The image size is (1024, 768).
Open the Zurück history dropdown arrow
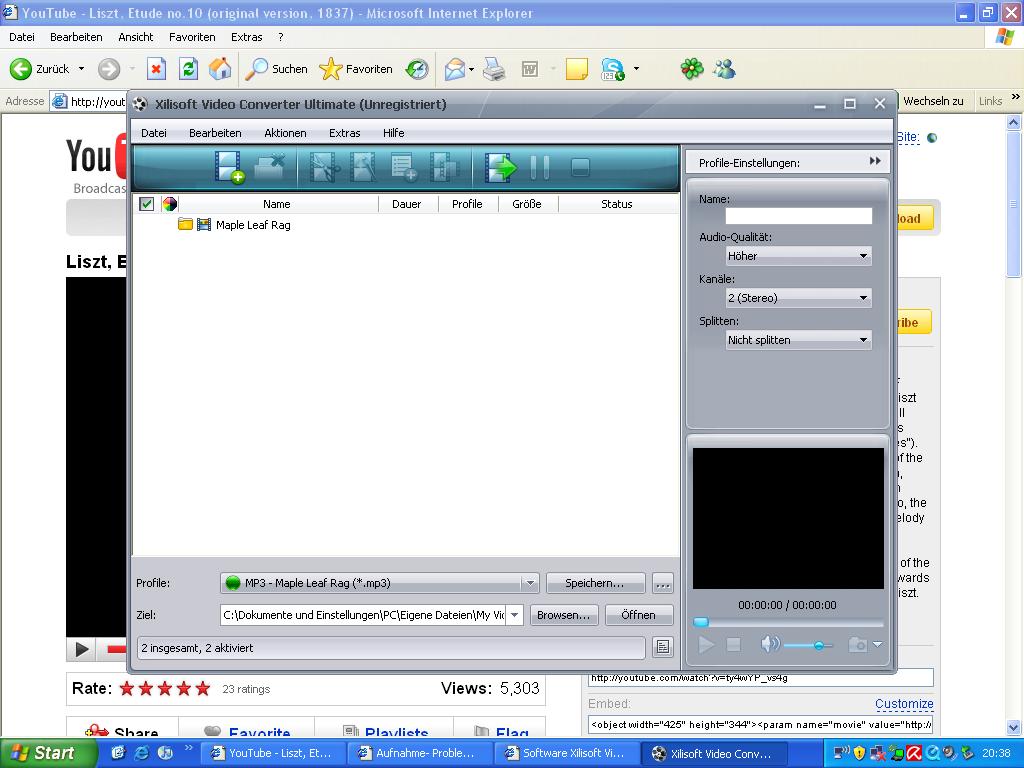point(82,69)
